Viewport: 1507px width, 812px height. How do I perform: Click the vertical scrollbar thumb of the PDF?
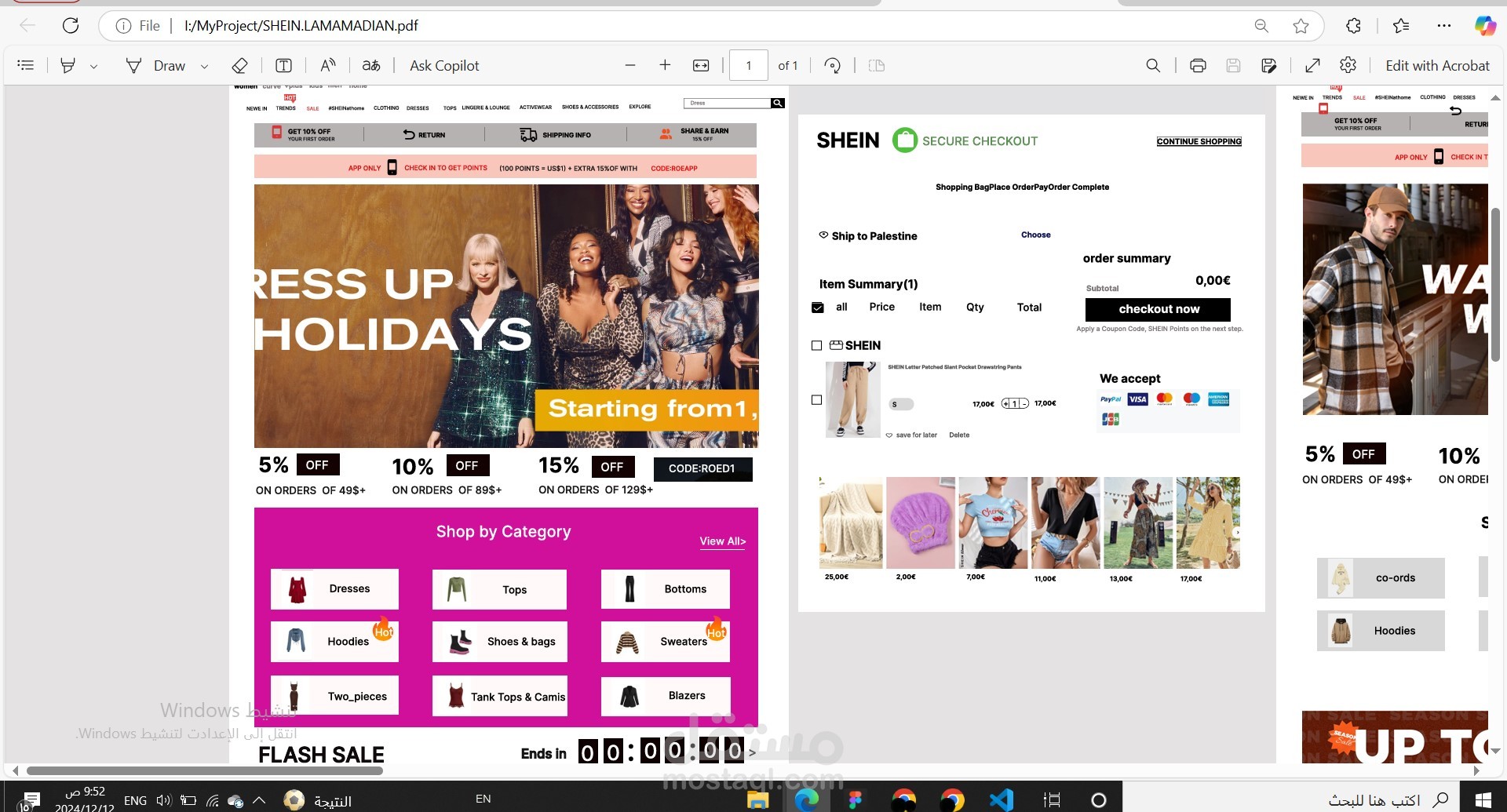pos(1496,284)
